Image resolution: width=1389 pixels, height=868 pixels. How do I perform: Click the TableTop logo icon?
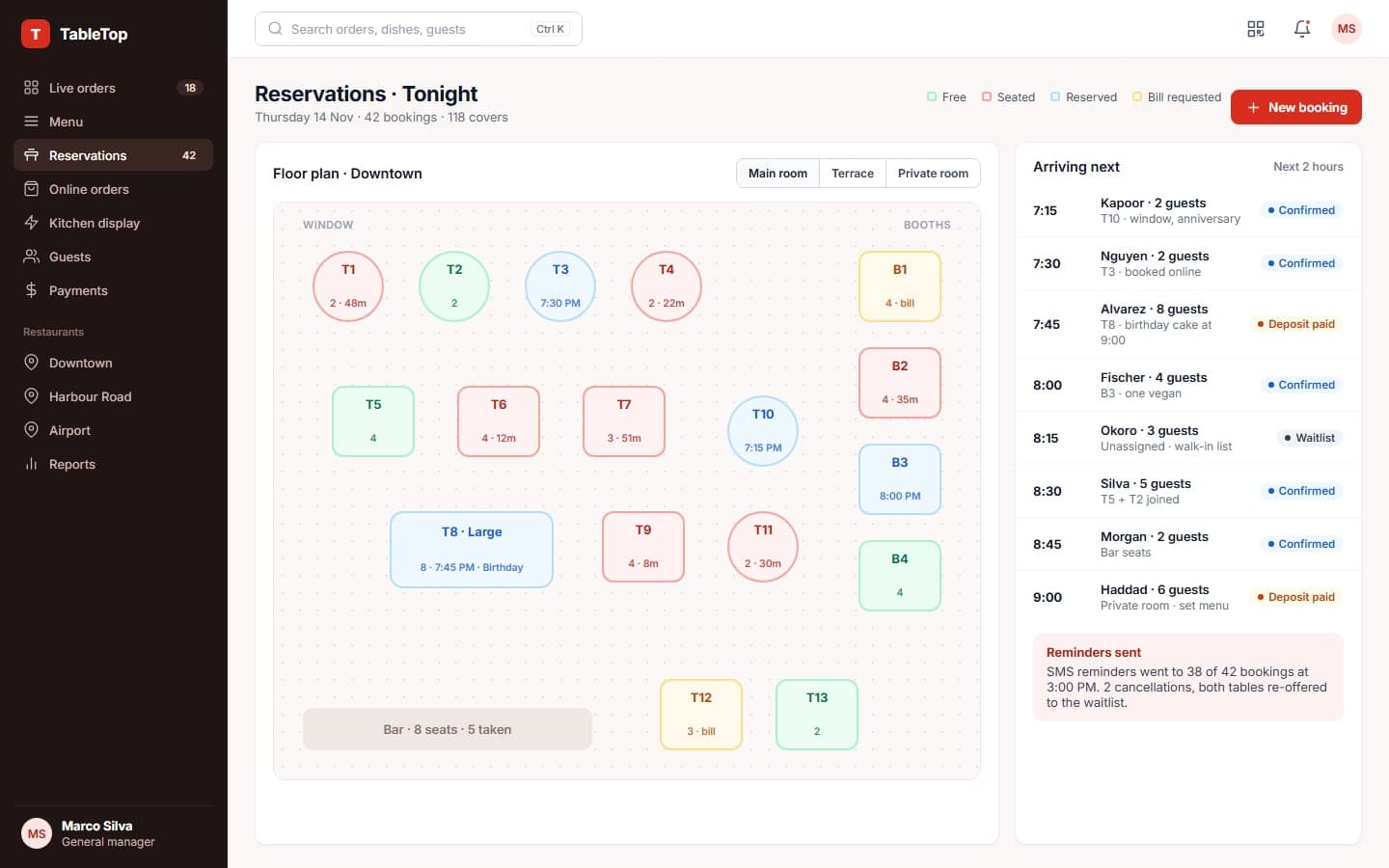pos(36,34)
